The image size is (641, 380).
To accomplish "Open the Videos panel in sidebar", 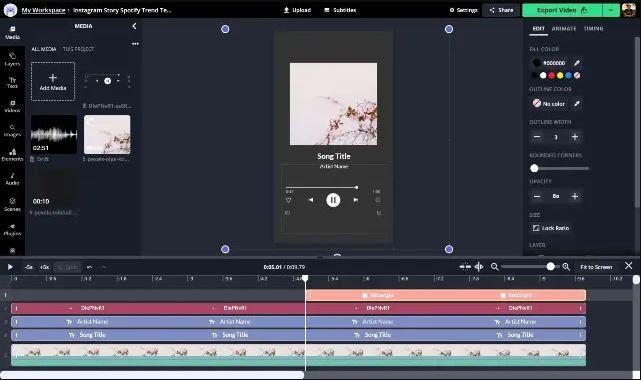I will 12,106.
